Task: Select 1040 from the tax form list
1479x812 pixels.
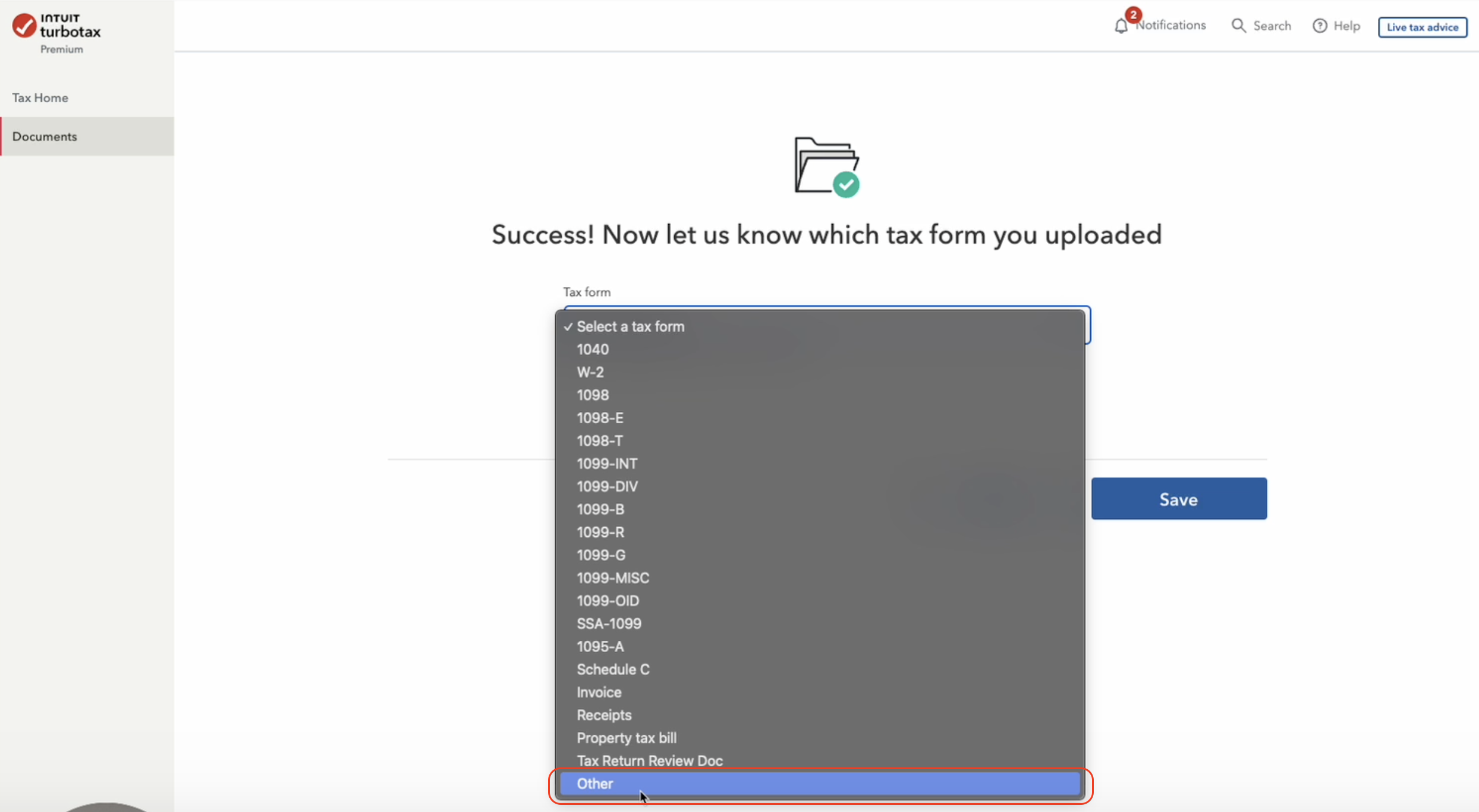Action: 592,350
